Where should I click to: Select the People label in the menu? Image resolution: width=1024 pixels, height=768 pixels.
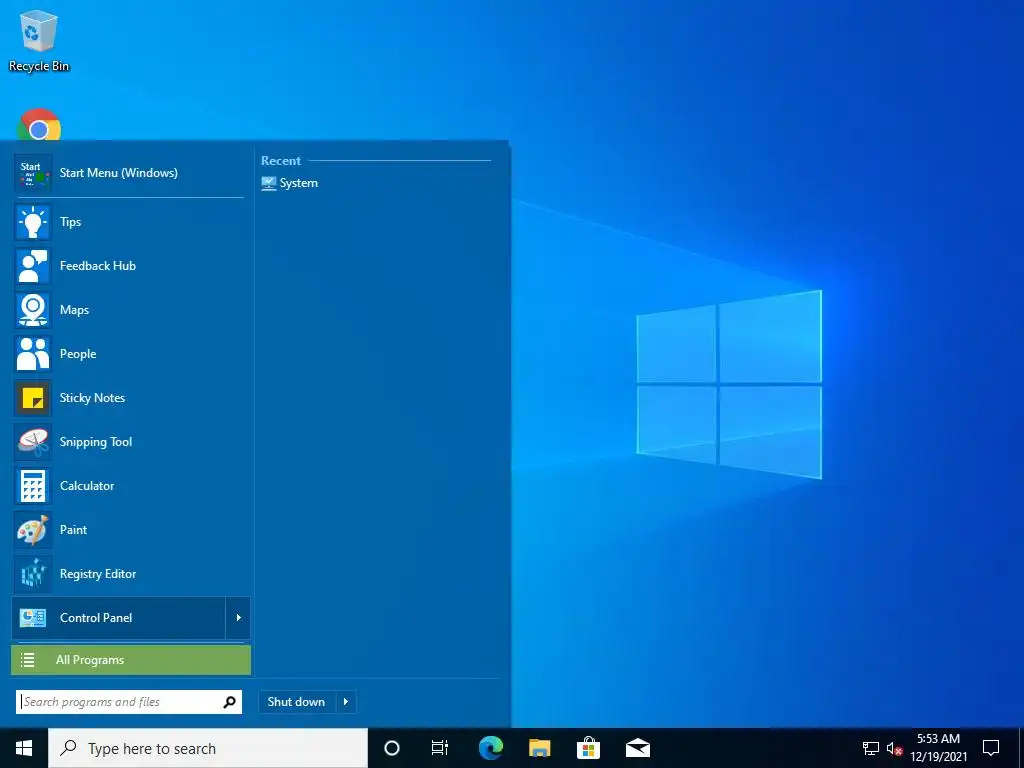click(x=78, y=354)
